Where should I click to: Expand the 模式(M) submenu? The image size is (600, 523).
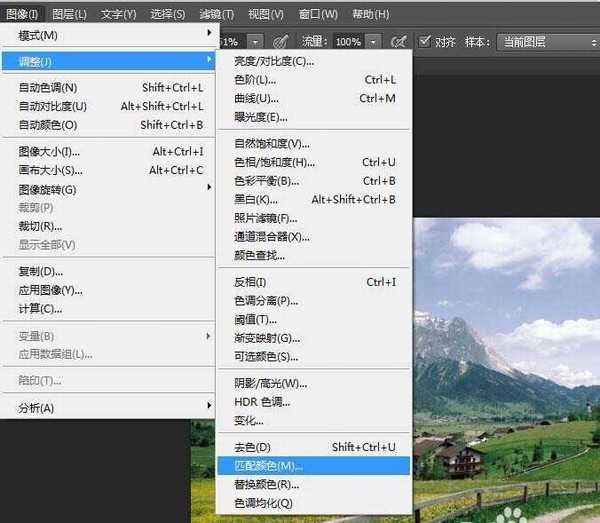38,35
